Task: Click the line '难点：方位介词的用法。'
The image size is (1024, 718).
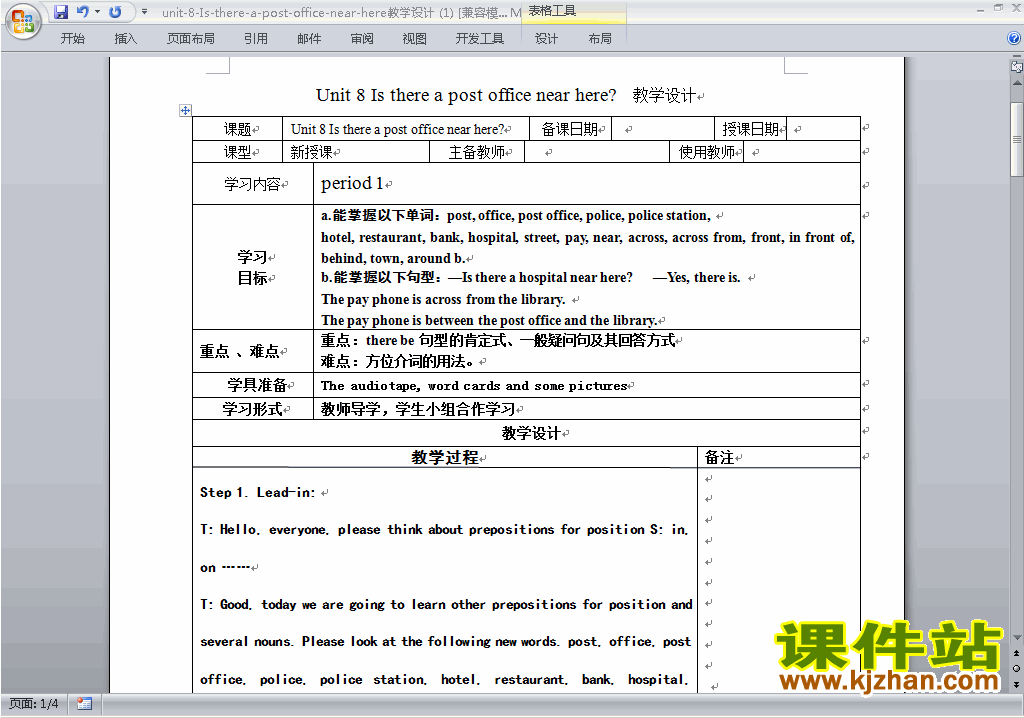Action: (398, 361)
